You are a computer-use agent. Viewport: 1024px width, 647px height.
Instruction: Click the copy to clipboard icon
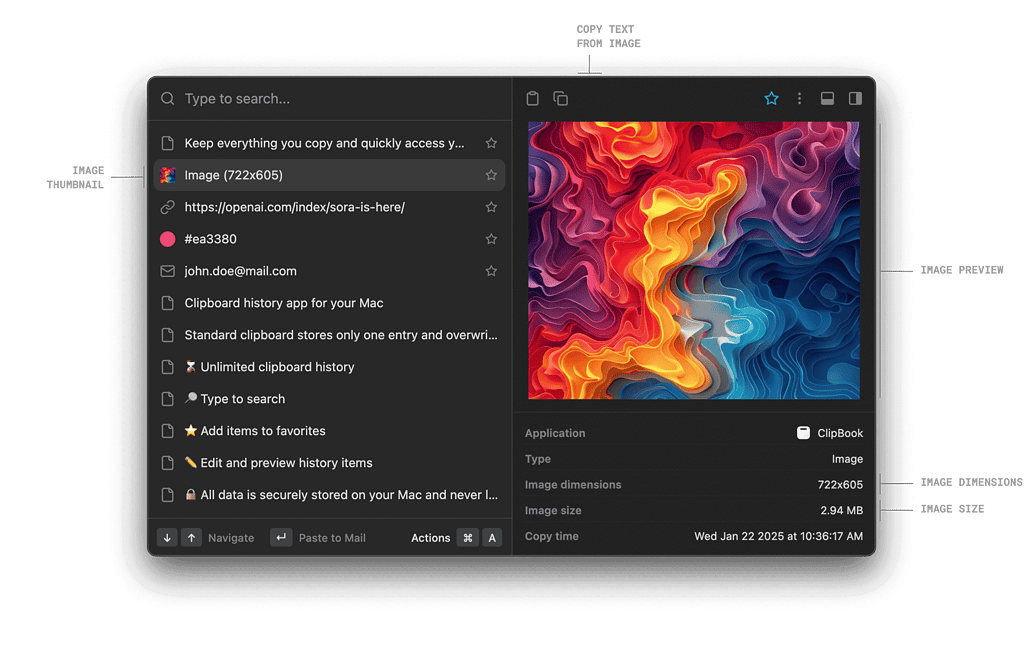(x=561, y=98)
